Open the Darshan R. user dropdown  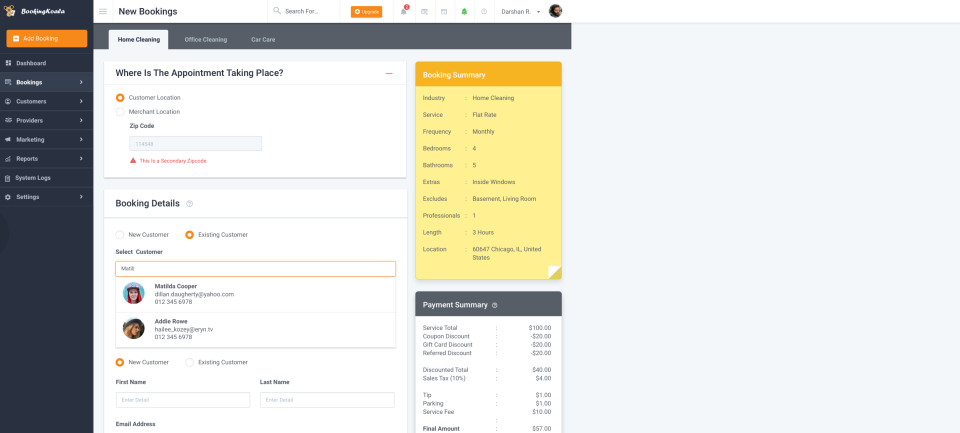point(521,11)
